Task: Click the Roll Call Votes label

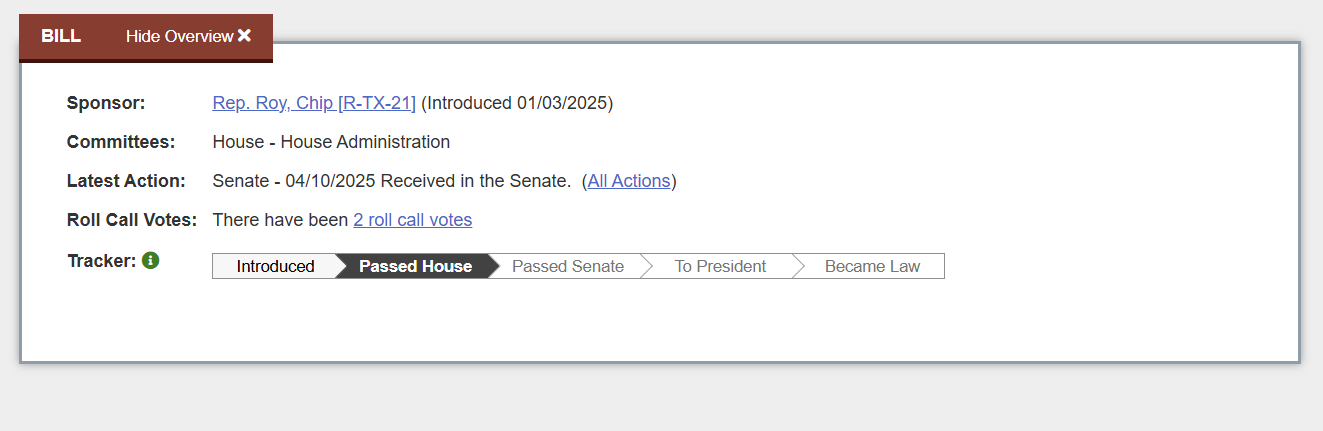Action: click(132, 220)
